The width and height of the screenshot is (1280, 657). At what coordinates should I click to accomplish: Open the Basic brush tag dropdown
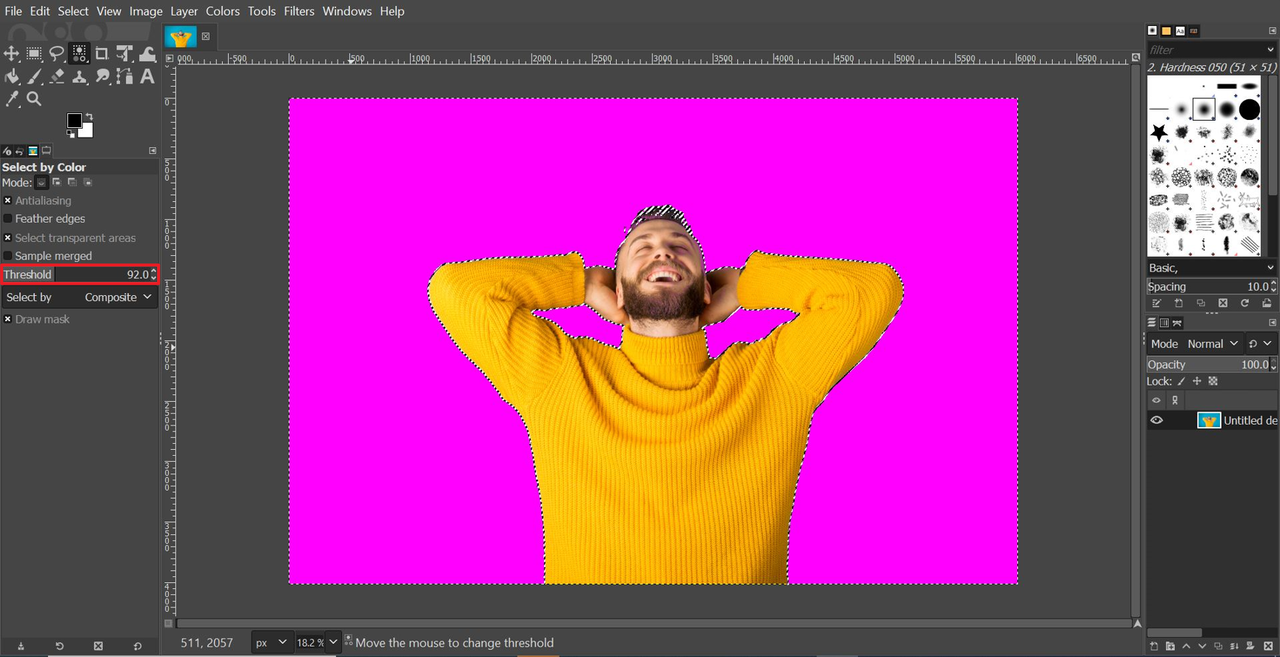coord(1212,268)
